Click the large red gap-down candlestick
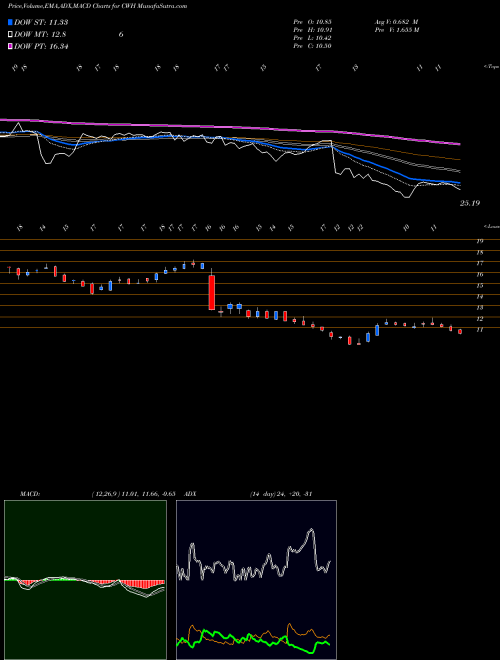 click(x=212, y=293)
